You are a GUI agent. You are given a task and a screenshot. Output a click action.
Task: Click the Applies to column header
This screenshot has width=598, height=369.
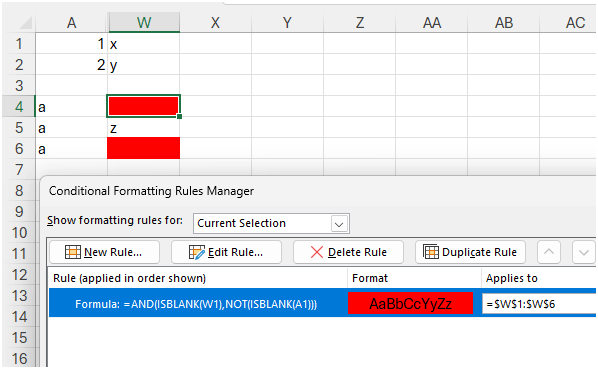(511, 278)
